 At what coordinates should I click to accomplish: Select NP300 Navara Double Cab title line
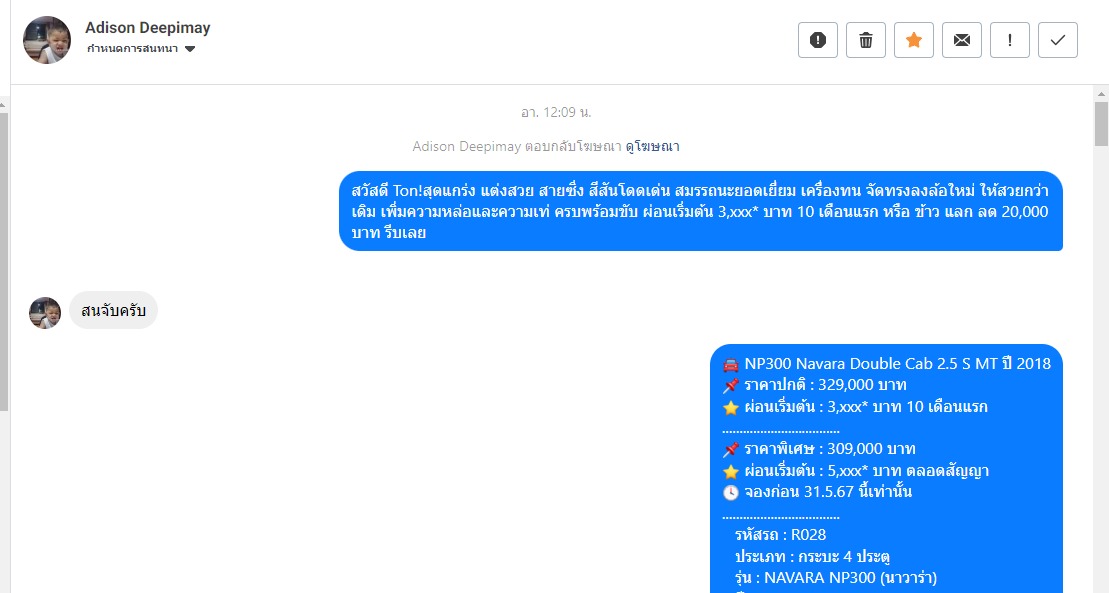coord(886,364)
